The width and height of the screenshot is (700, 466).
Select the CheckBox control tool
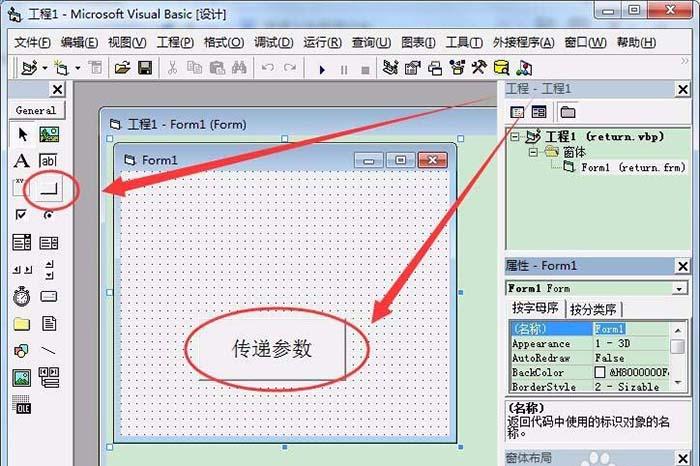click(21, 215)
